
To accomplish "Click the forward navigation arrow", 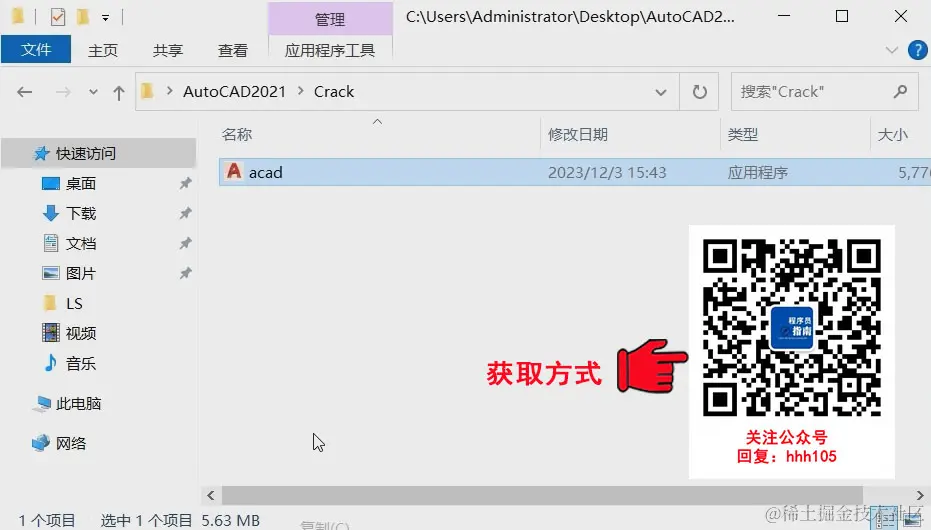I will point(63,92).
